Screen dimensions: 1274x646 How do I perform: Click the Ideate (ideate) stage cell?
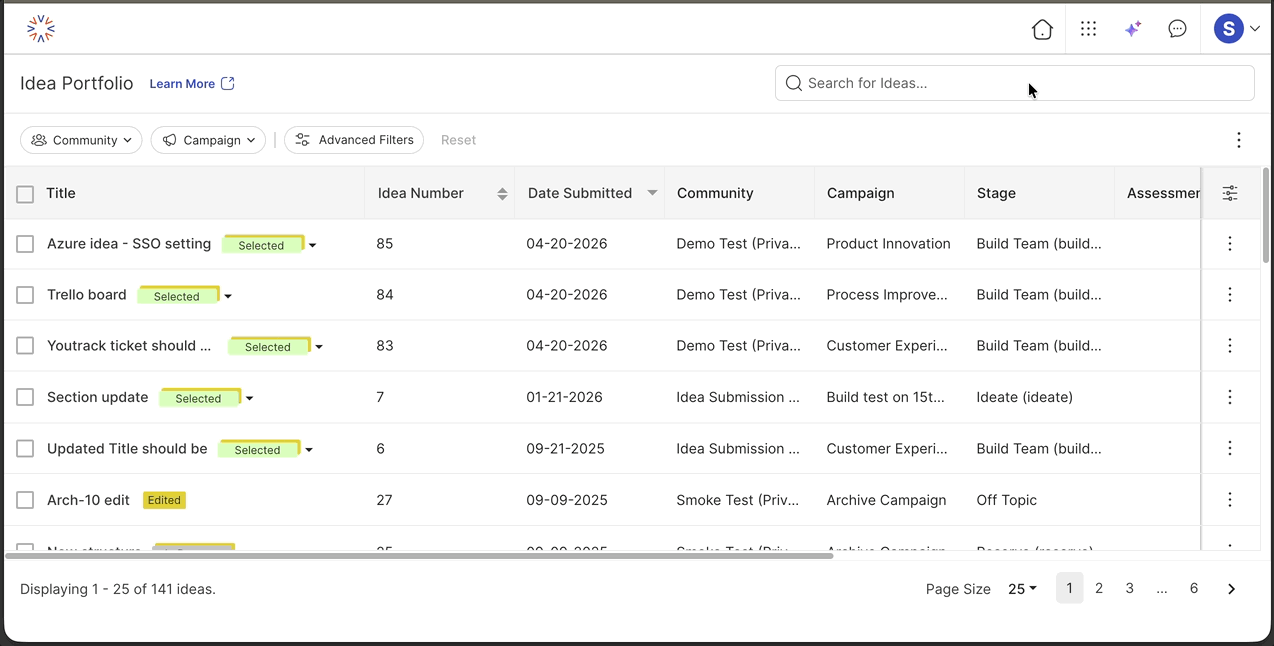[1024, 397]
